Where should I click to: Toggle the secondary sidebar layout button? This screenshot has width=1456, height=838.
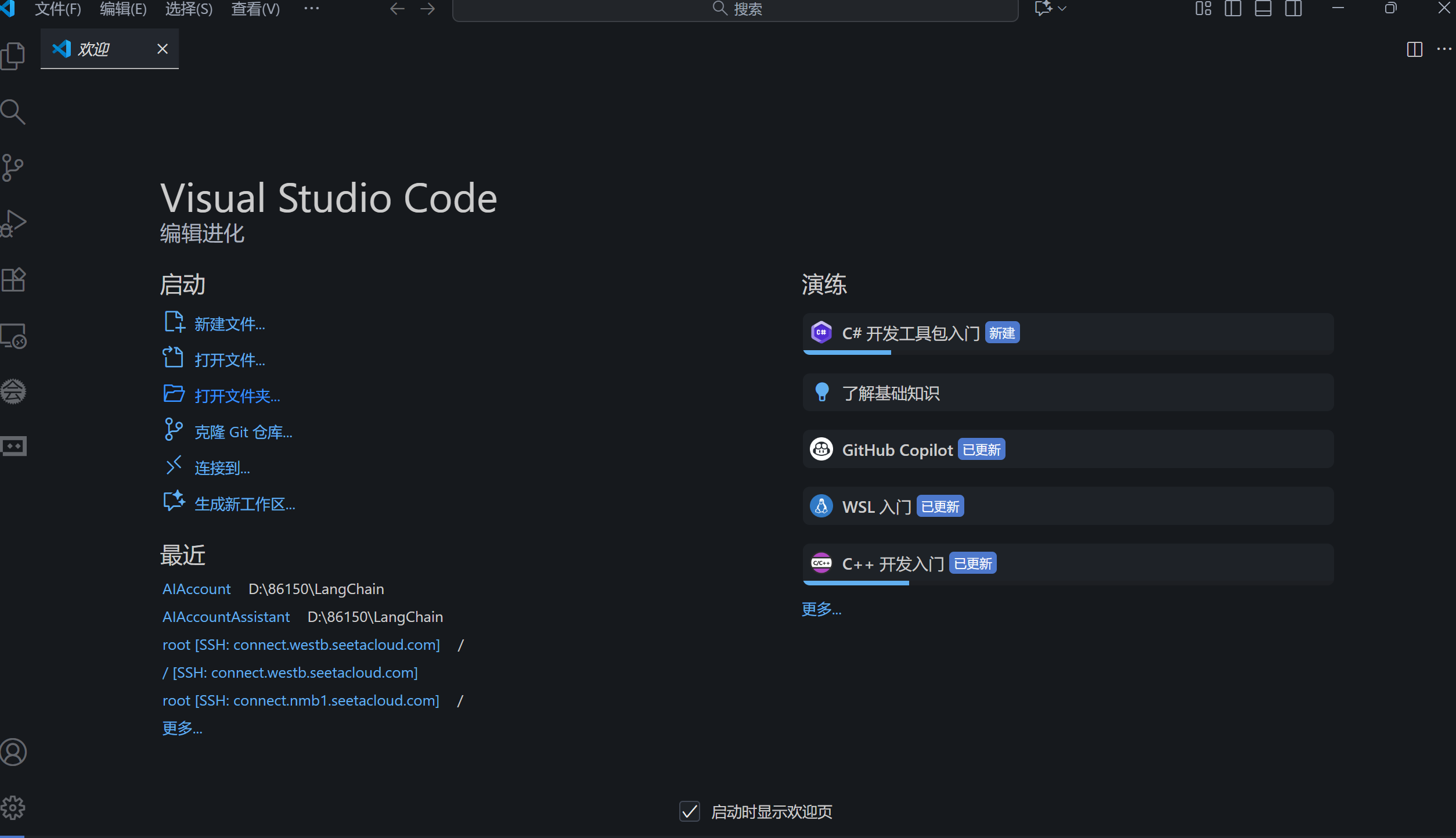click(x=1293, y=9)
